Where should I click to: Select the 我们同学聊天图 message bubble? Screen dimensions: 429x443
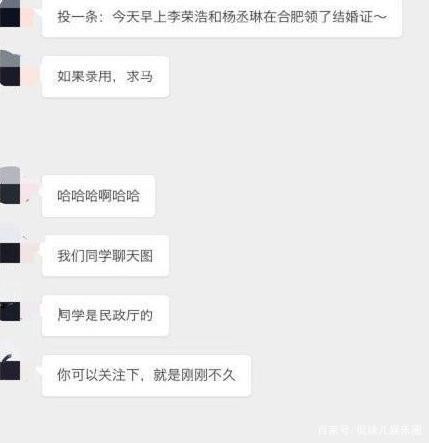(x=105, y=256)
